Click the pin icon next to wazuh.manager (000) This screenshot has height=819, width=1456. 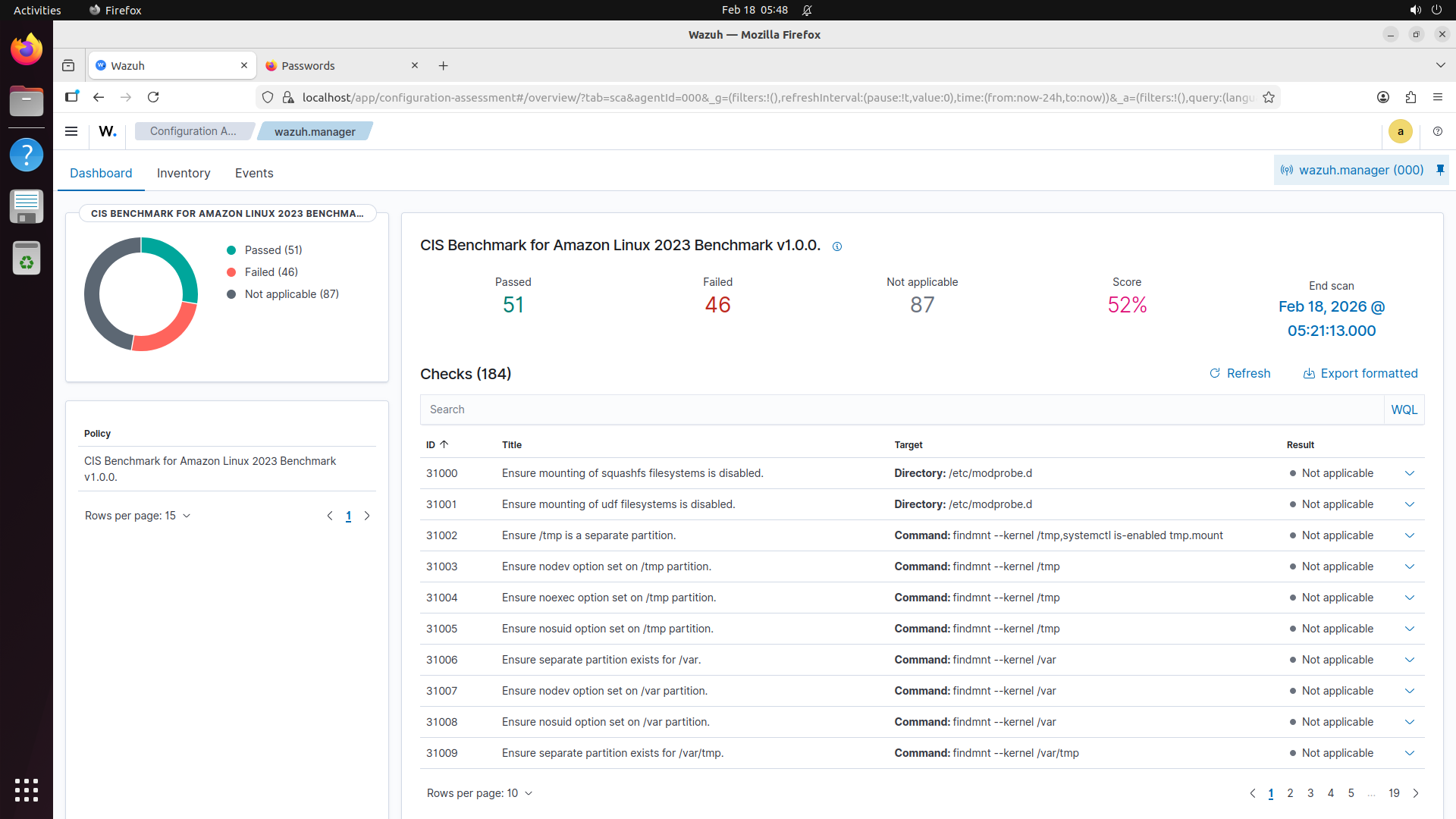coord(1440,170)
